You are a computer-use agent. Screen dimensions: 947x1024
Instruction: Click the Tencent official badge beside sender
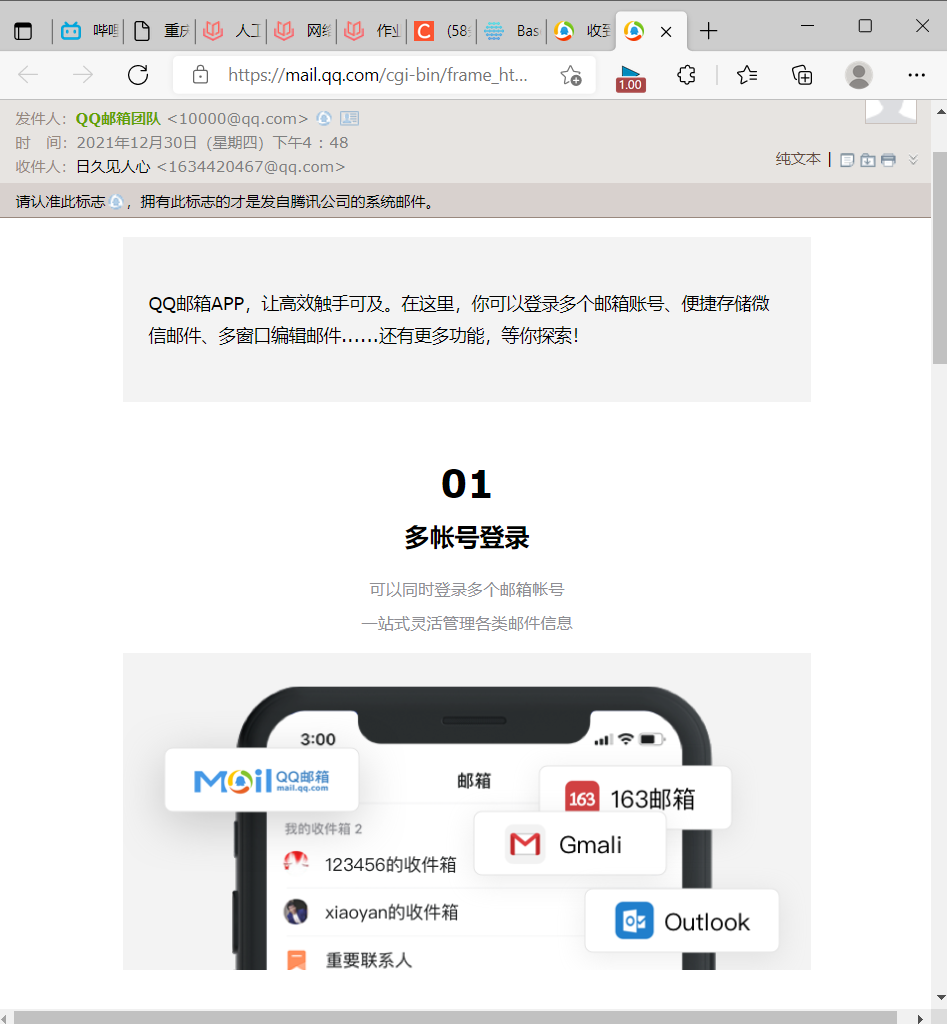pyautogui.click(x=324, y=118)
